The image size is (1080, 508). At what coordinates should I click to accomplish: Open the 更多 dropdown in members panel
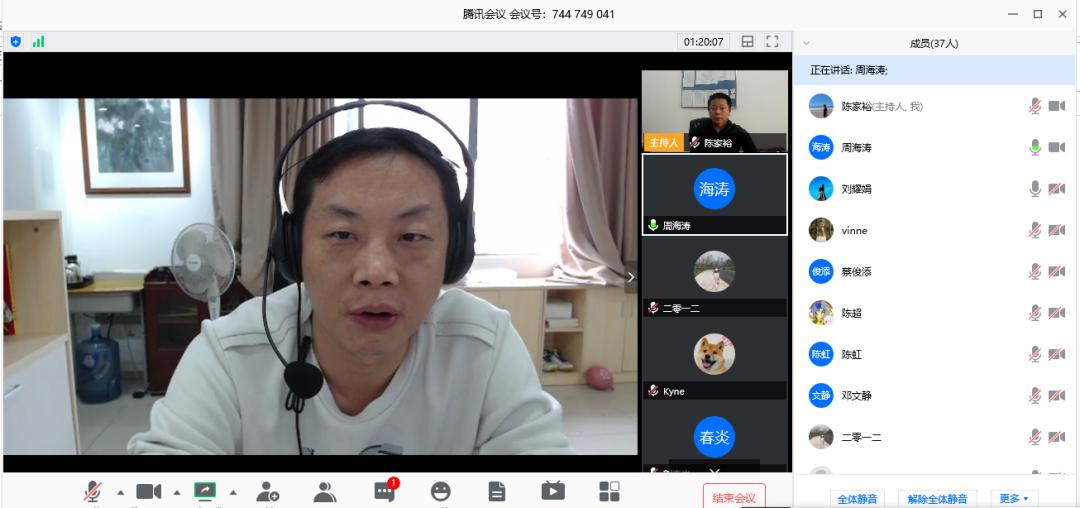1015,498
